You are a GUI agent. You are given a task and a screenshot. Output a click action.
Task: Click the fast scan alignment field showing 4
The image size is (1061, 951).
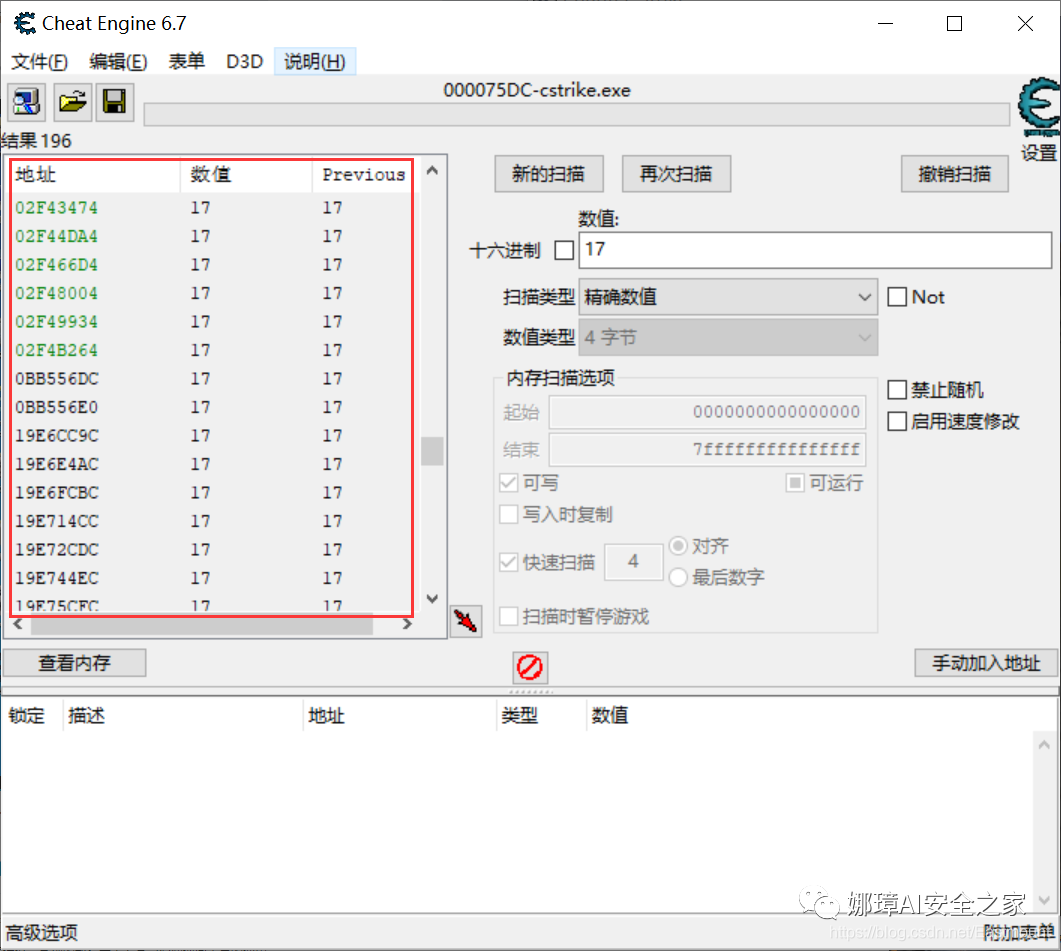click(633, 561)
